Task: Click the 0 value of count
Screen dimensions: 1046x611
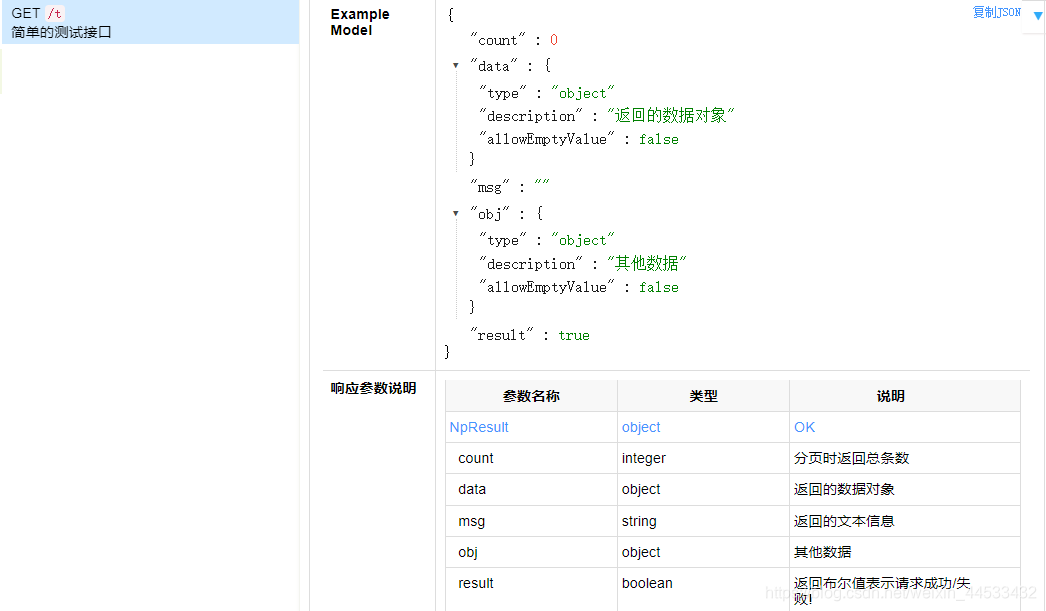Action: pos(554,40)
